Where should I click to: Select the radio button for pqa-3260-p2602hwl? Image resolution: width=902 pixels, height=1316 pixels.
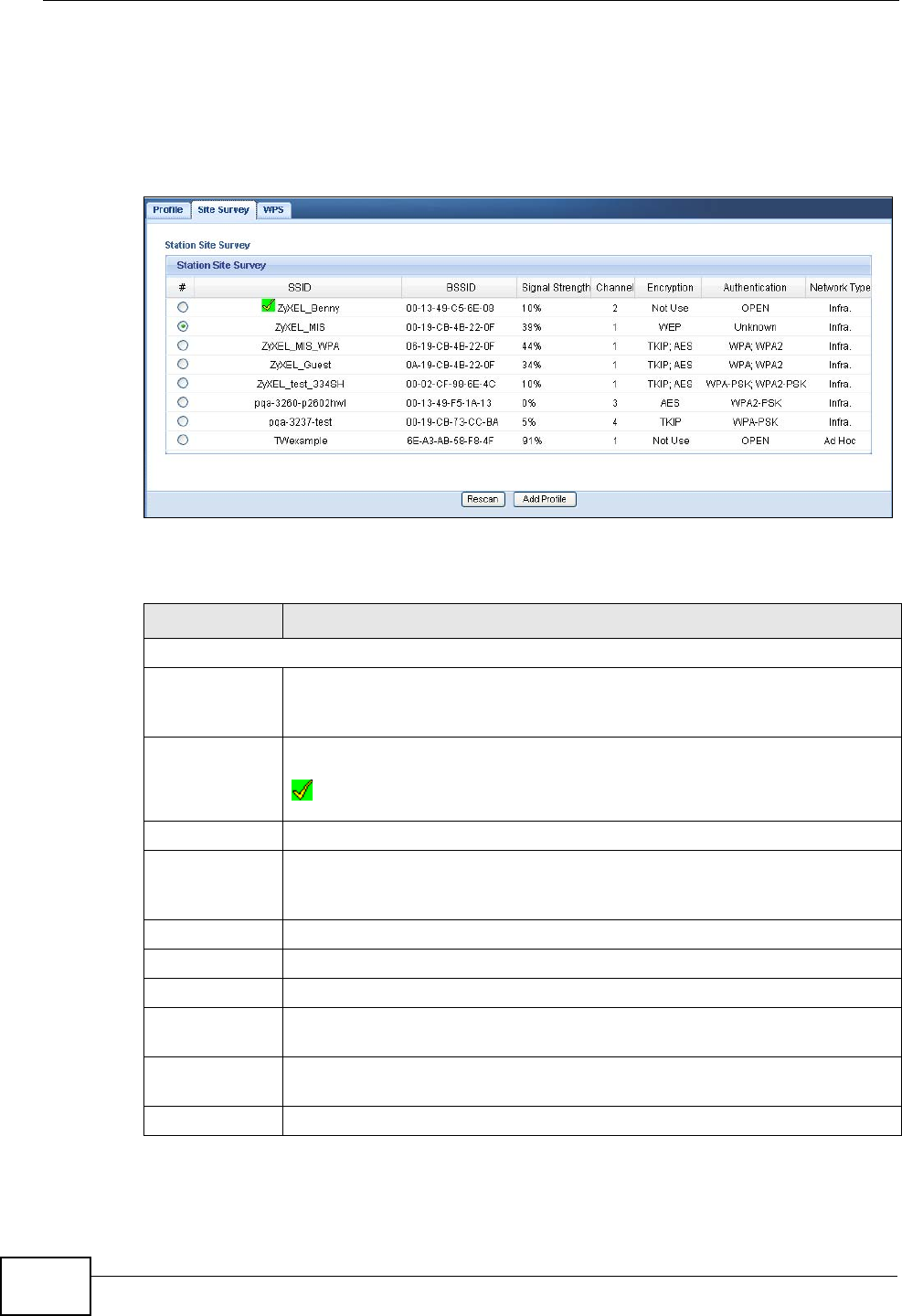[x=183, y=402]
